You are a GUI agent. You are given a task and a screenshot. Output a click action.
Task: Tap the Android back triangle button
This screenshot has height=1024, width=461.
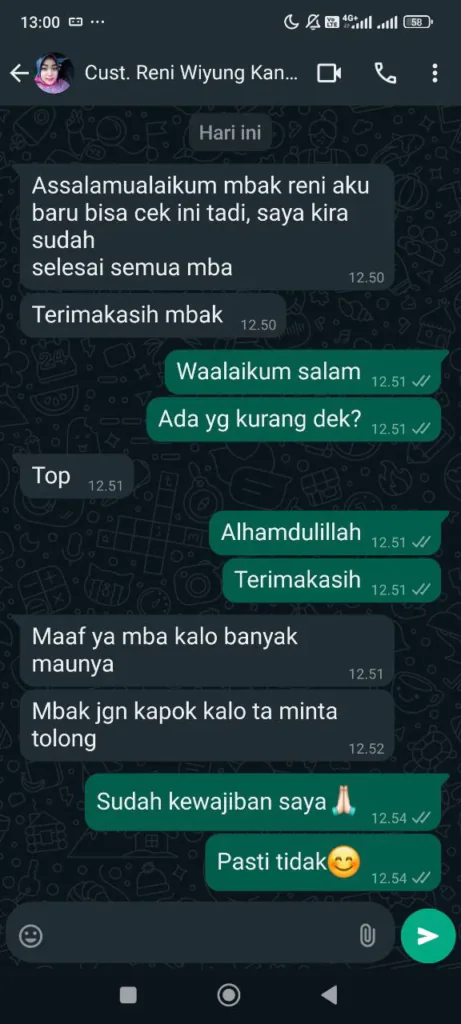click(x=329, y=995)
